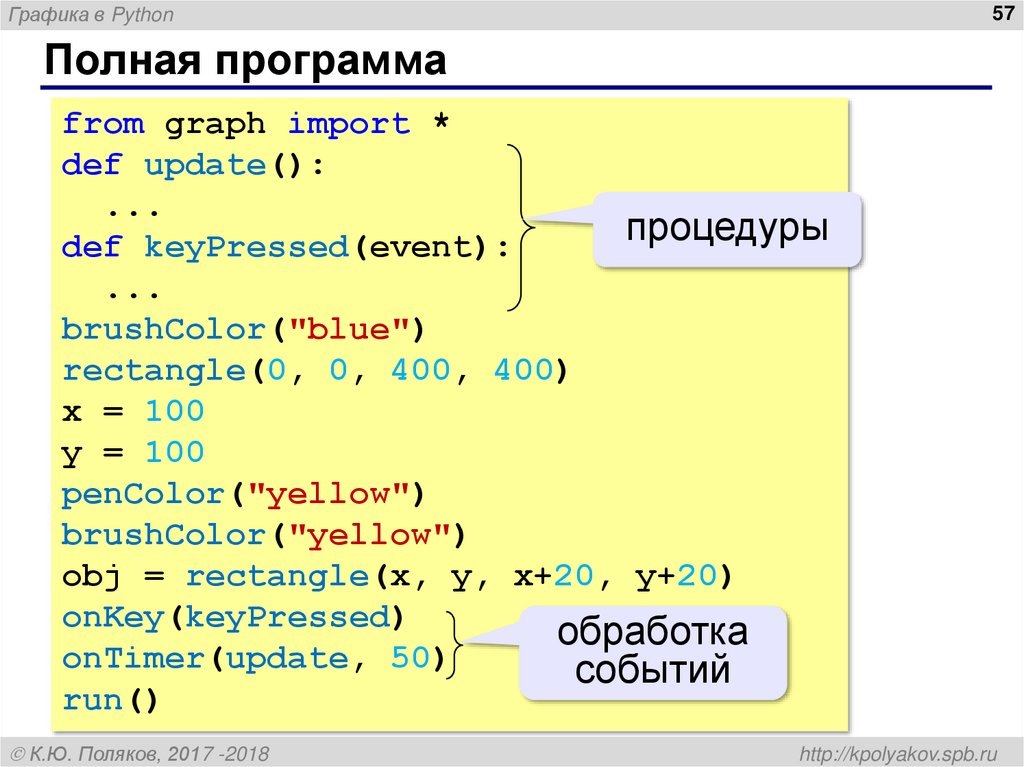Click the code line 'x = 100'
1024x767 pixels.
click(x=133, y=412)
